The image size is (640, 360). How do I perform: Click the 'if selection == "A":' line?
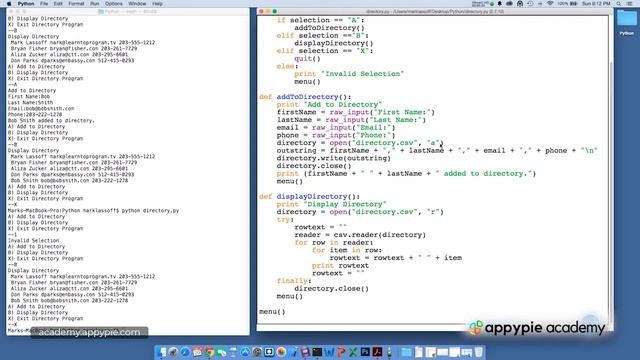point(320,20)
